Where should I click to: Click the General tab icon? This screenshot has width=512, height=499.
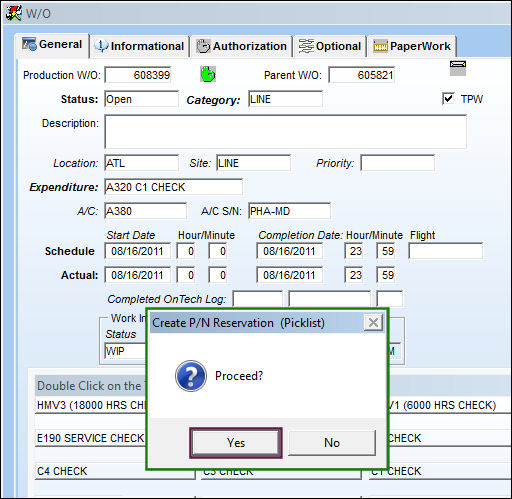29,44
